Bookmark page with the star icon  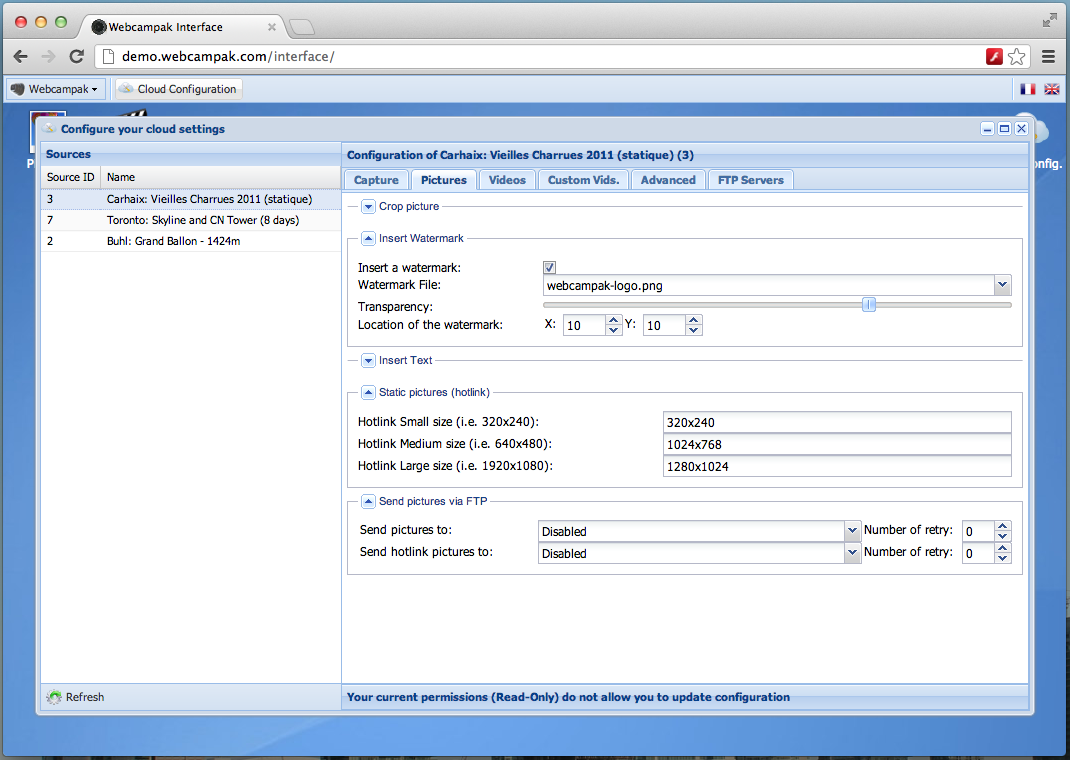(1016, 56)
